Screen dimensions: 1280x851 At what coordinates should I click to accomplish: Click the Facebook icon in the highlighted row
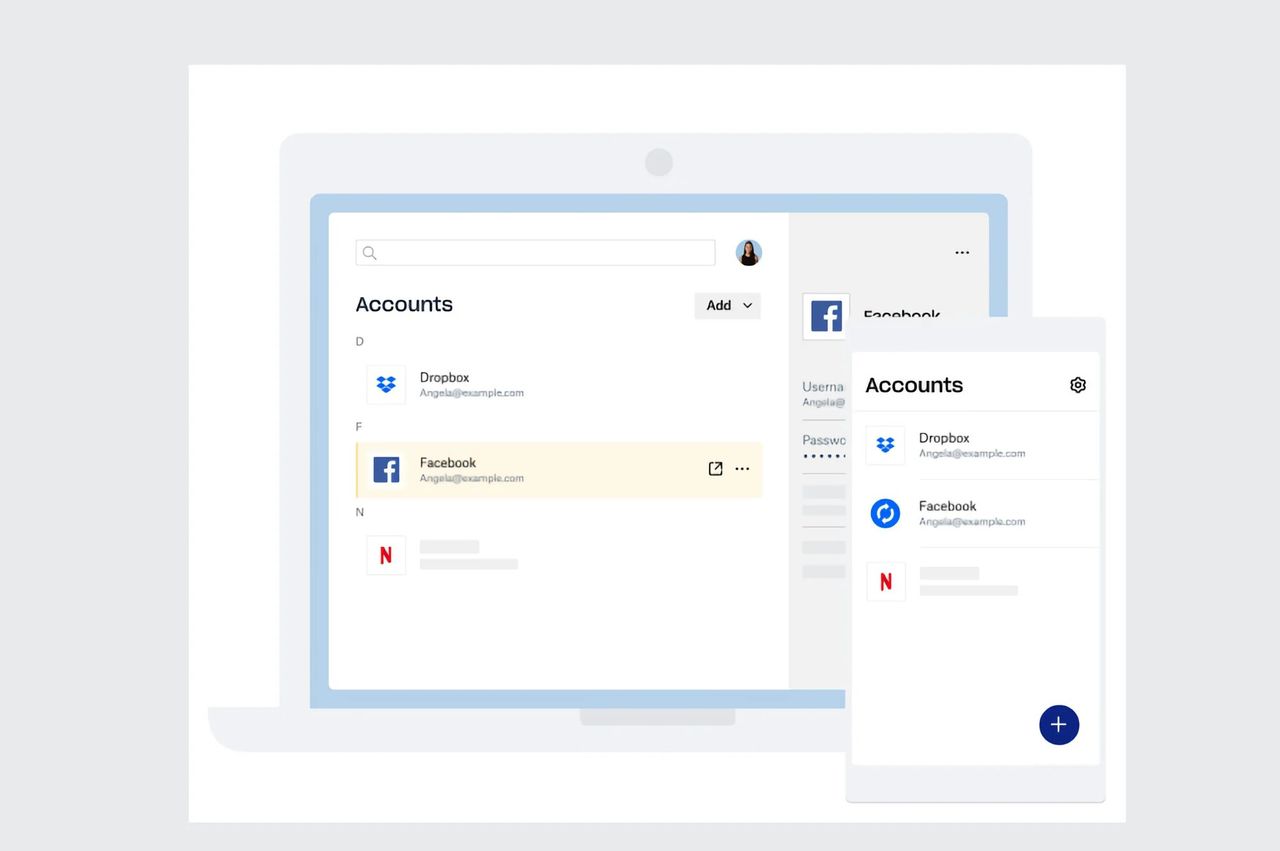386,469
